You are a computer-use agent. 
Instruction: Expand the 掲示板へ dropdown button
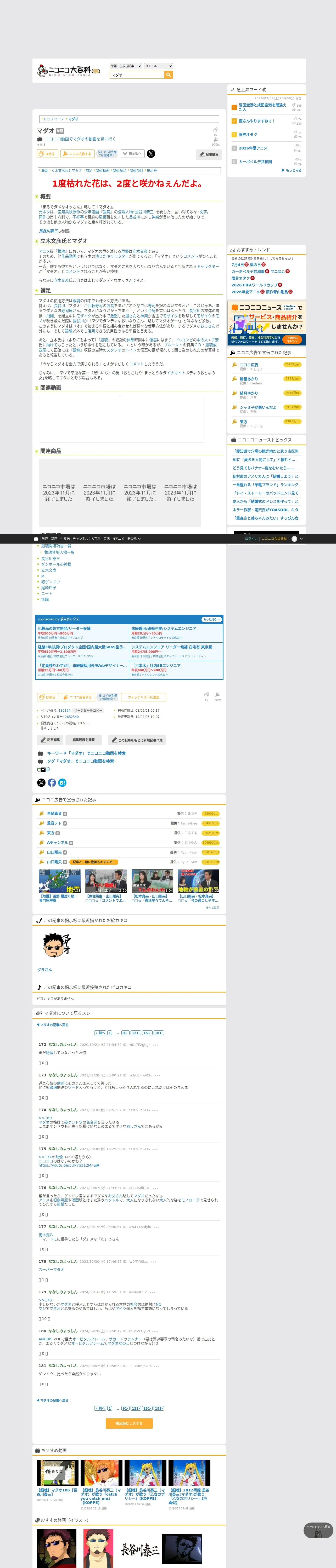pyautogui.click(x=132, y=154)
